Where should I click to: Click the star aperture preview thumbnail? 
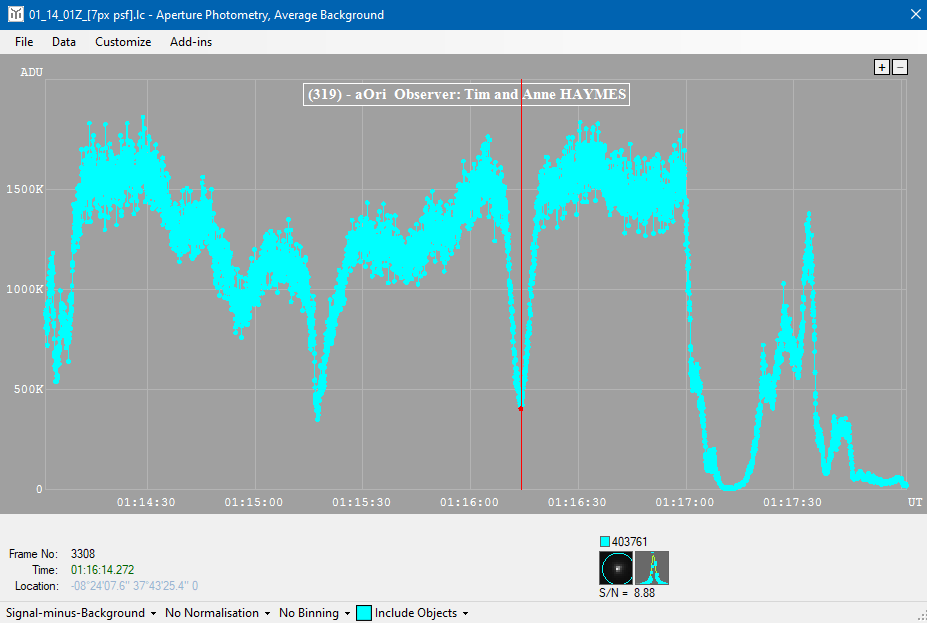[616, 568]
